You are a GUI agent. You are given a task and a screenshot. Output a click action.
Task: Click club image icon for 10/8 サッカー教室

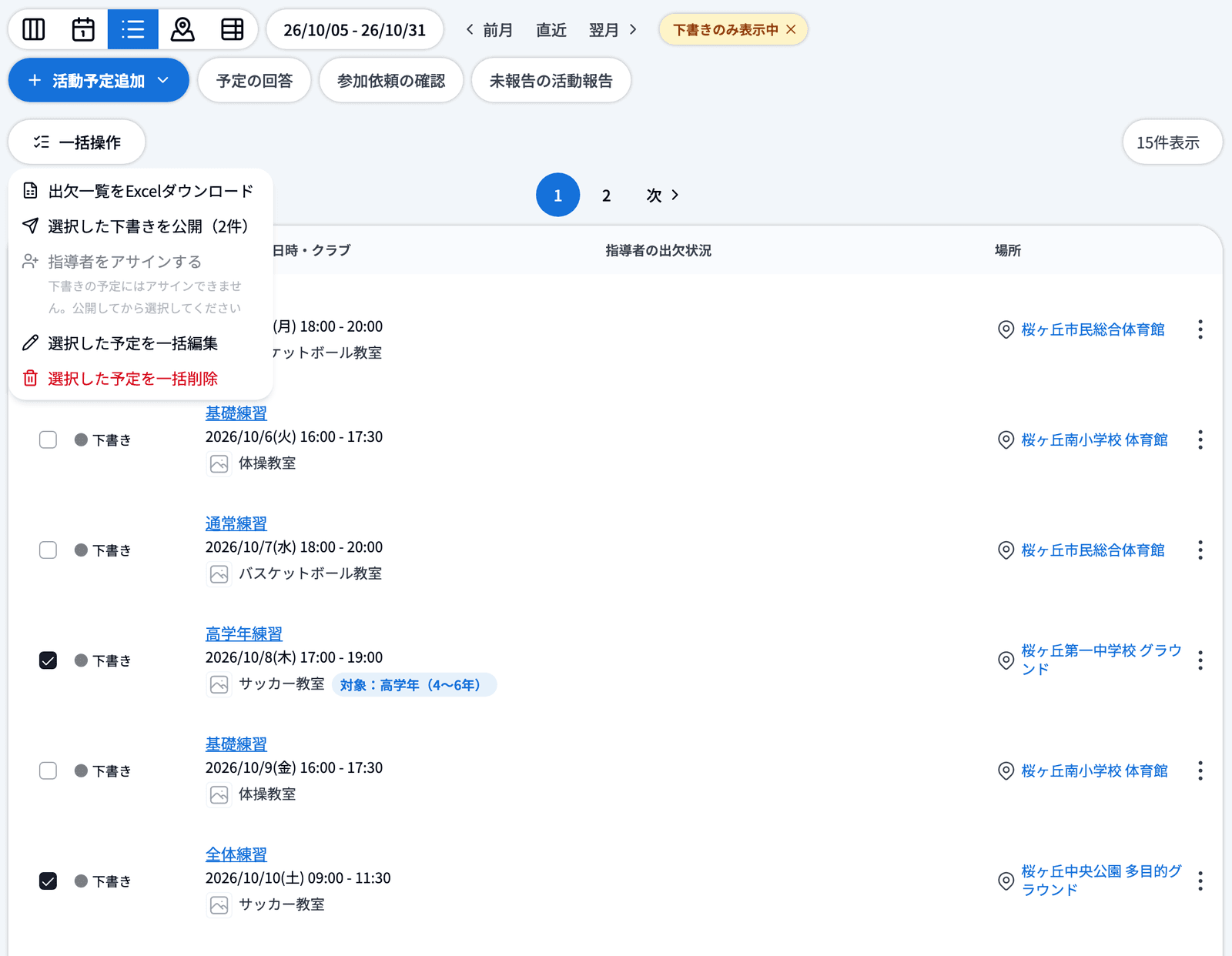(219, 684)
